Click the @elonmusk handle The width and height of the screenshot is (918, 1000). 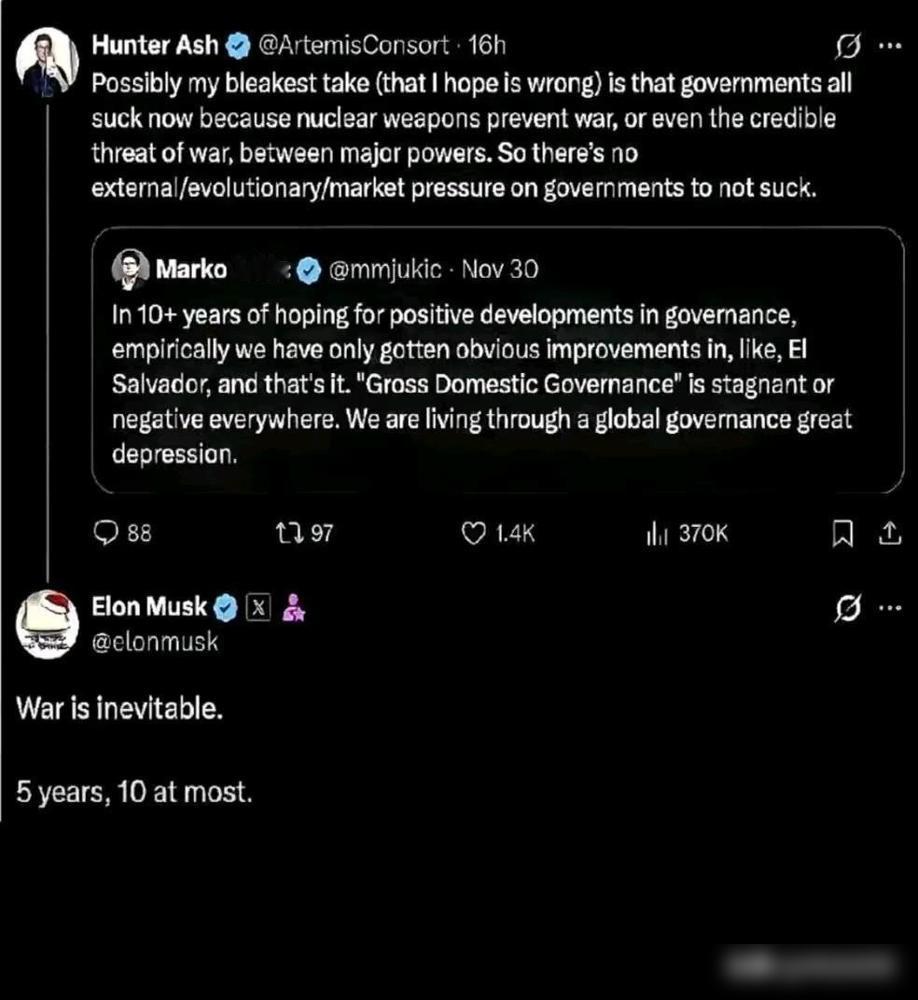point(154,642)
